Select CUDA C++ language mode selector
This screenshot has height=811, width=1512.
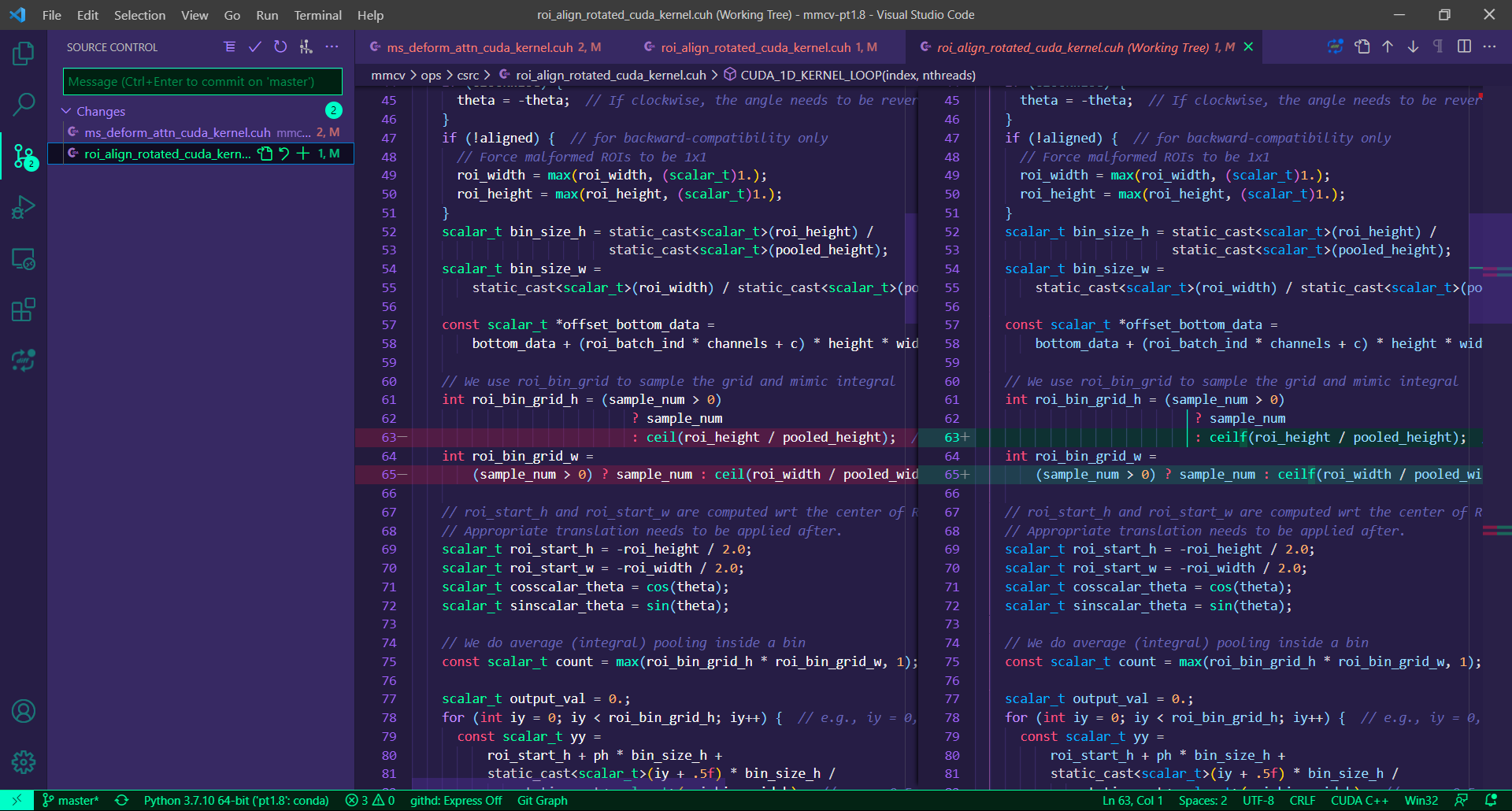[1359, 801]
